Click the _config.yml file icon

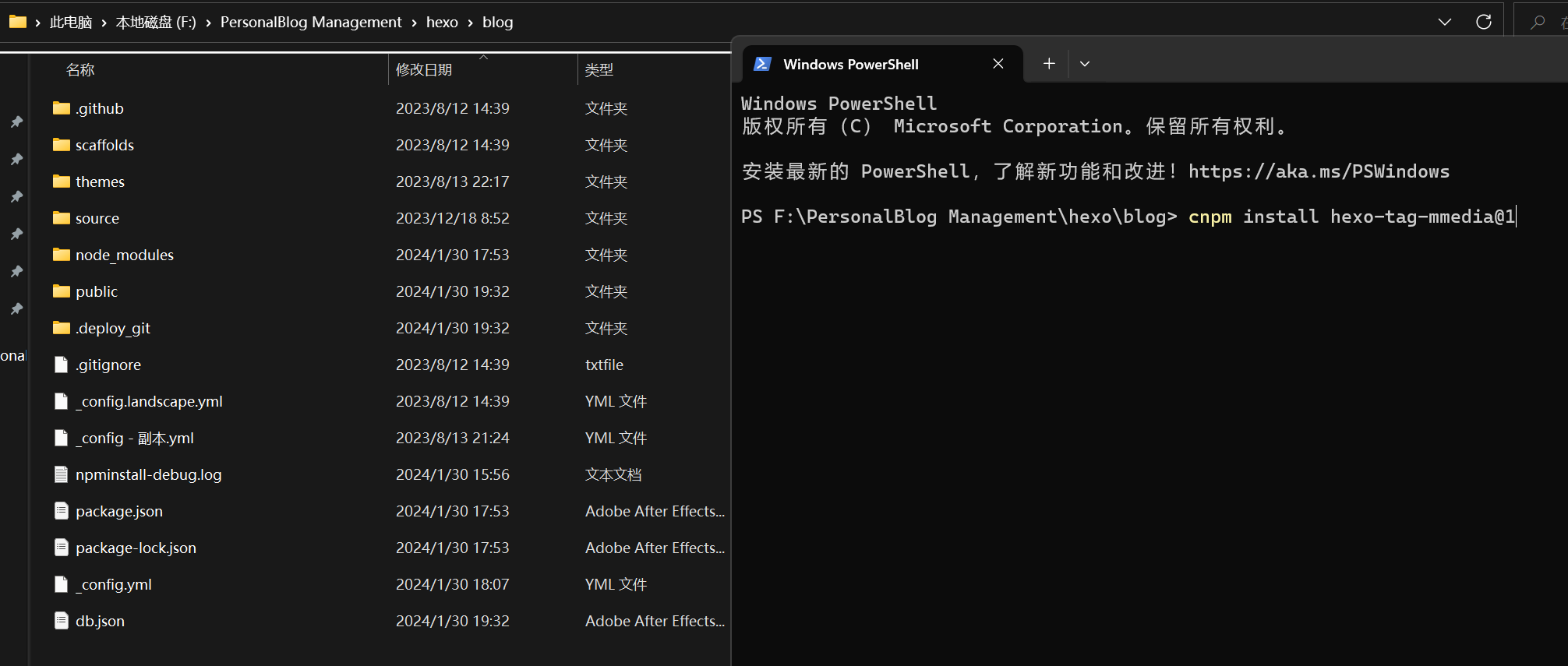(62, 584)
